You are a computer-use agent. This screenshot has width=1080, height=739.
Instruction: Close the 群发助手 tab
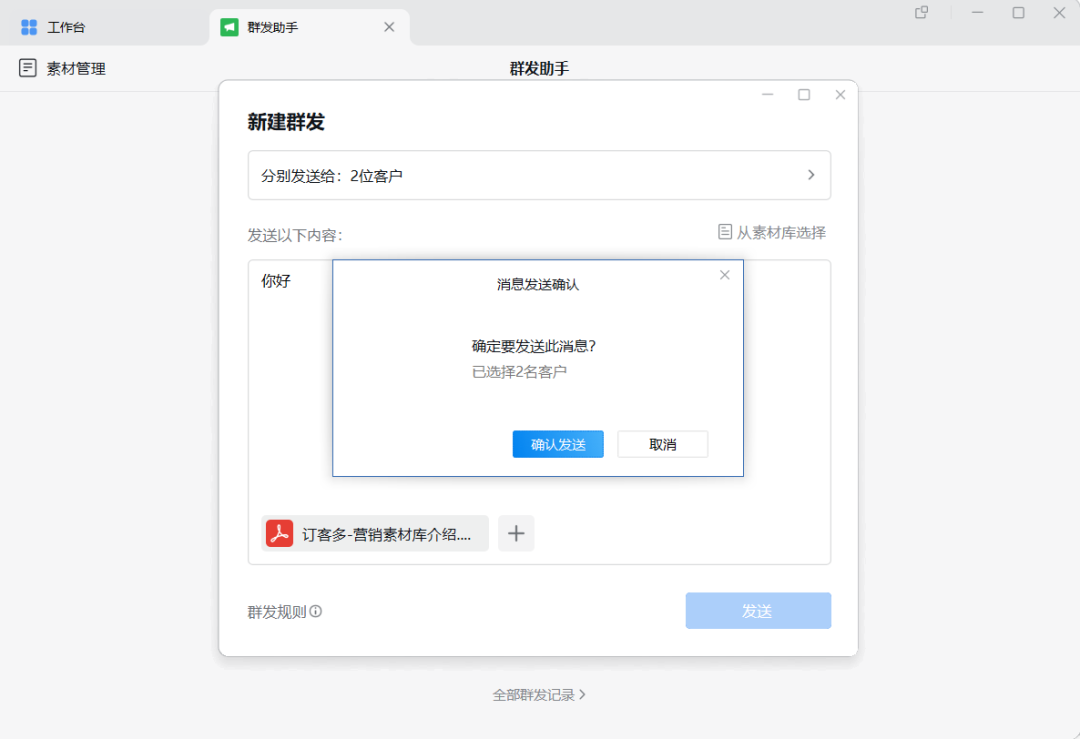point(389,27)
